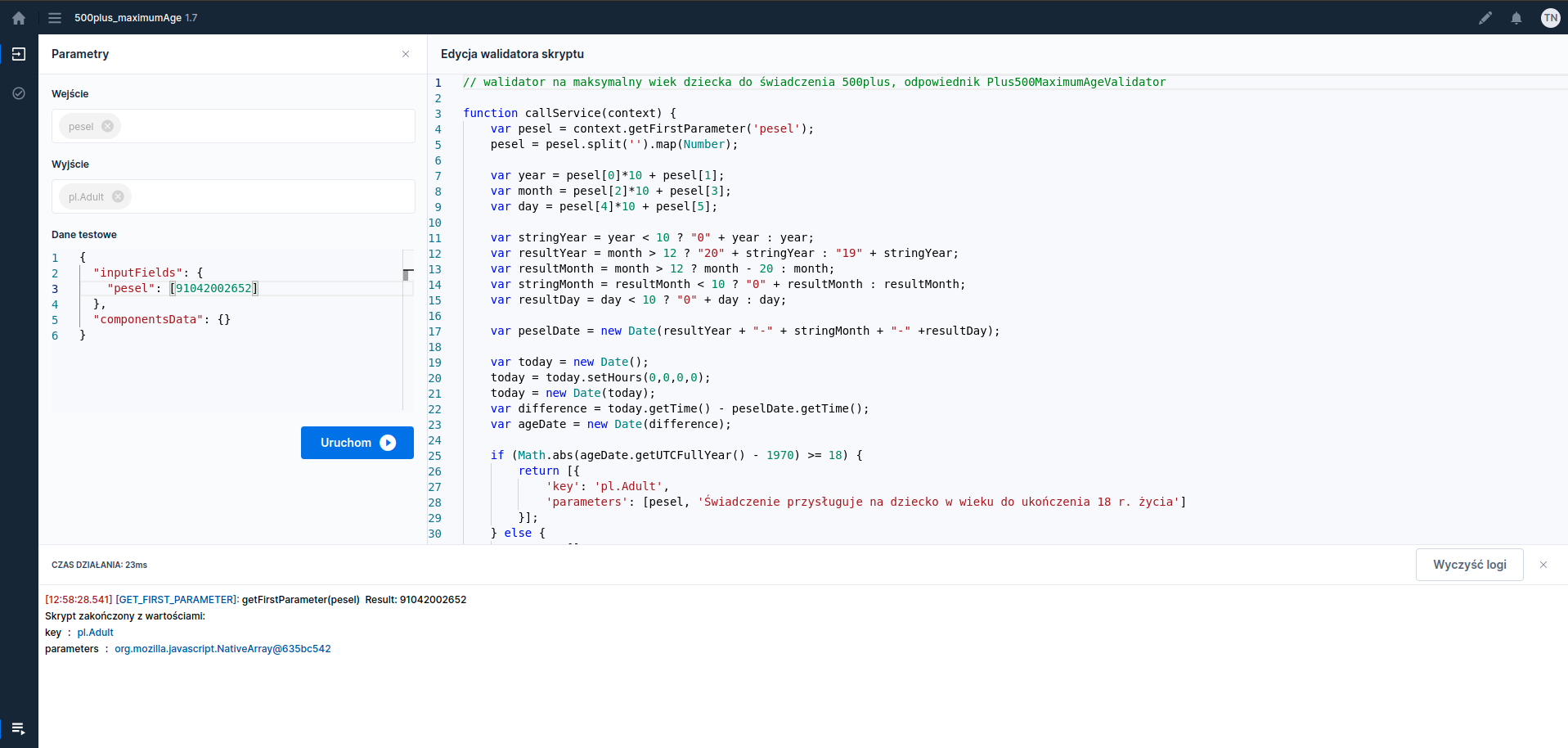The height and width of the screenshot is (748, 1568).
Task: Click inside the Wejście input field
Action: pyautogui.click(x=262, y=127)
